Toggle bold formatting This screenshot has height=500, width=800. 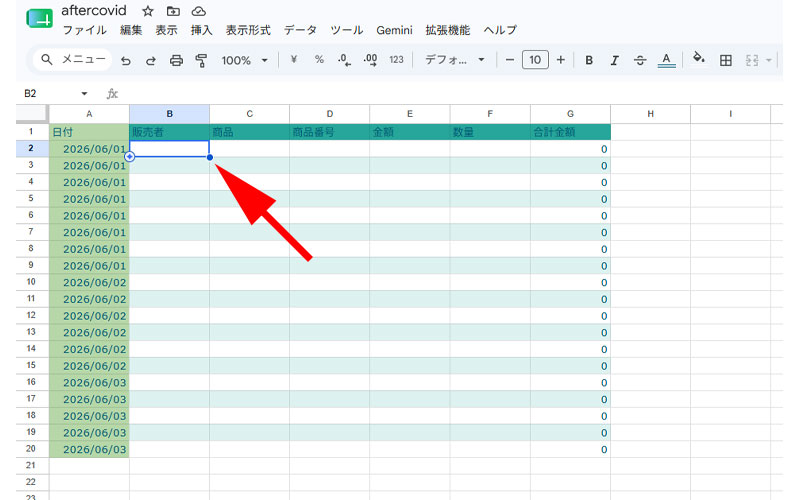(589, 60)
